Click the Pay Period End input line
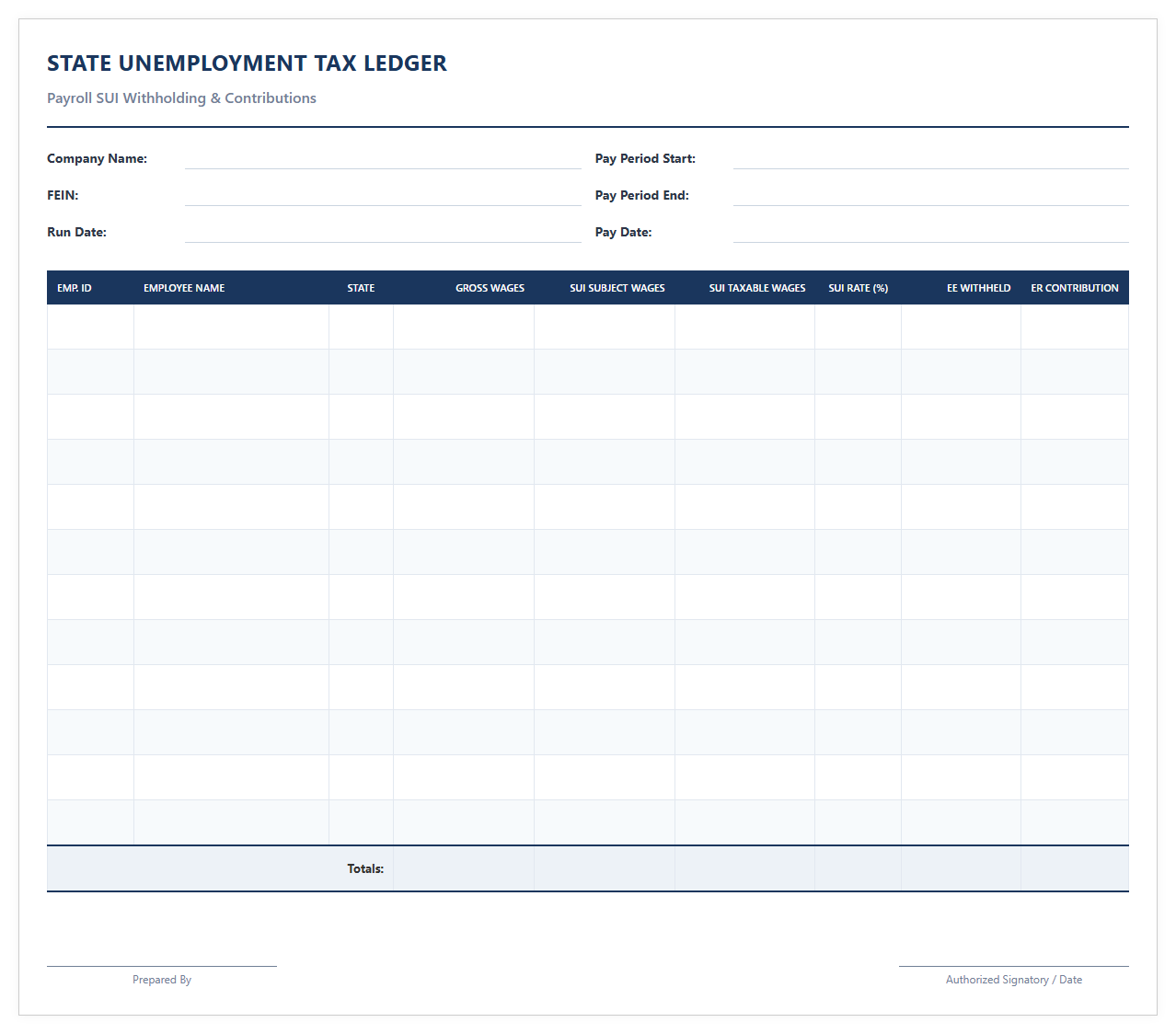The height and width of the screenshot is (1034, 1176). pyautogui.click(x=930, y=195)
